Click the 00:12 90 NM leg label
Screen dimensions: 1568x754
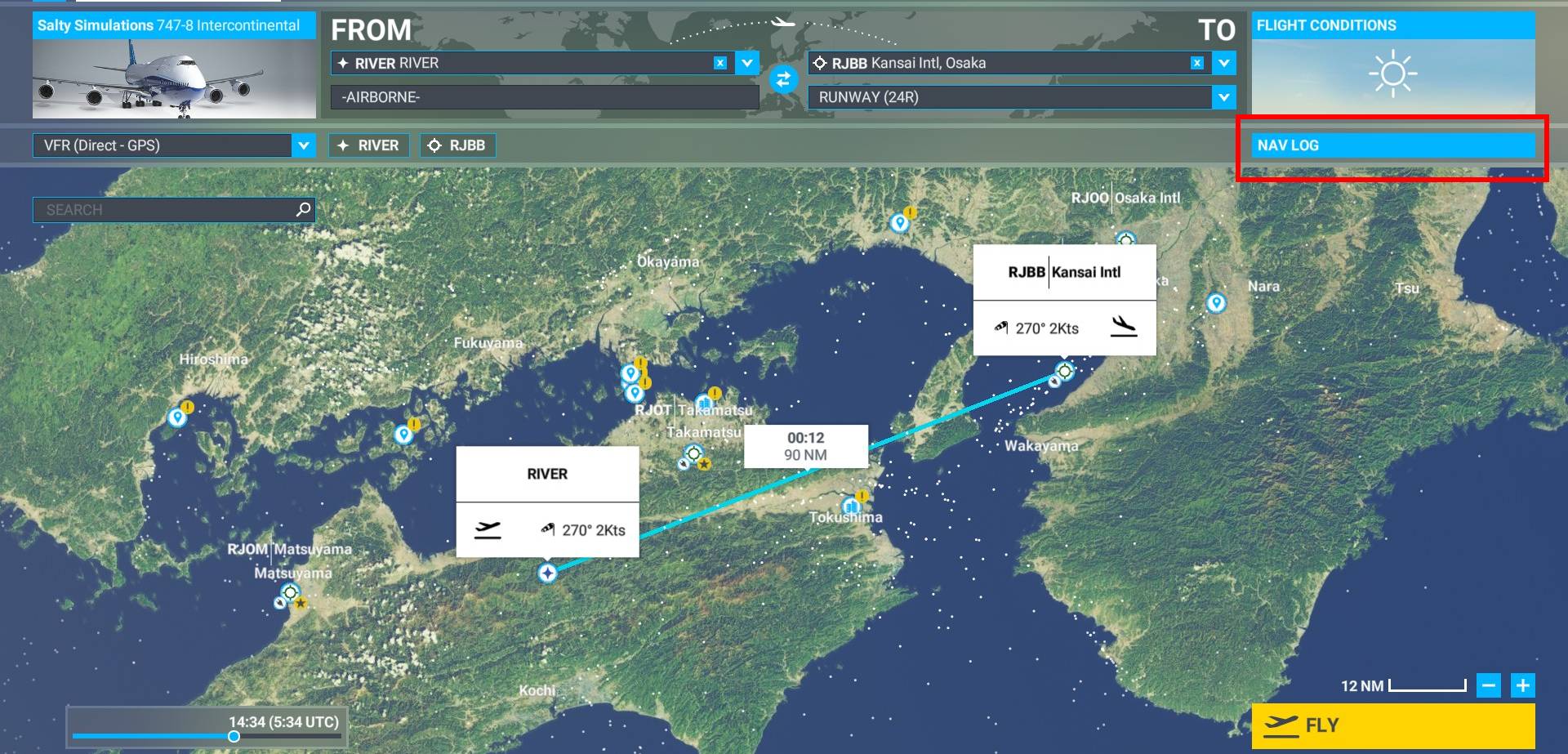(x=806, y=446)
